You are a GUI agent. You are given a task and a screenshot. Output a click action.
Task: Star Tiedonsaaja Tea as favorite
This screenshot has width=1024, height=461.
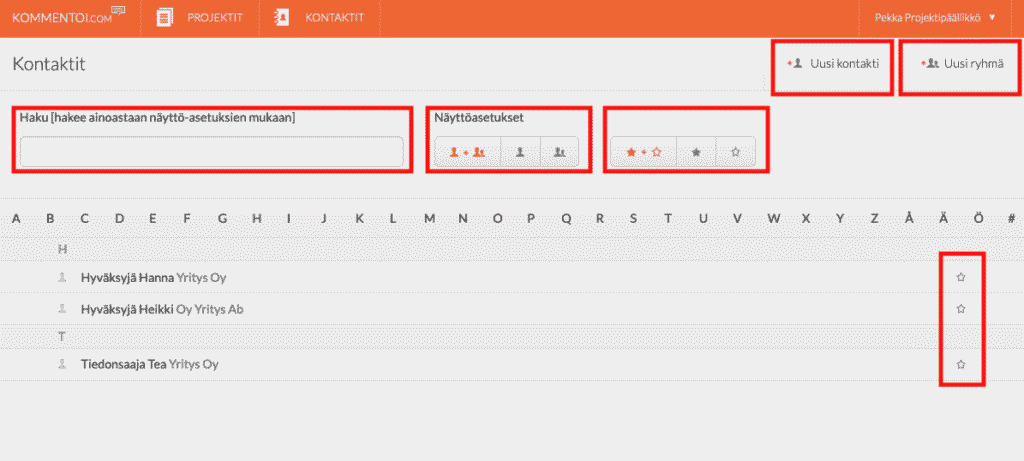point(961,365)
